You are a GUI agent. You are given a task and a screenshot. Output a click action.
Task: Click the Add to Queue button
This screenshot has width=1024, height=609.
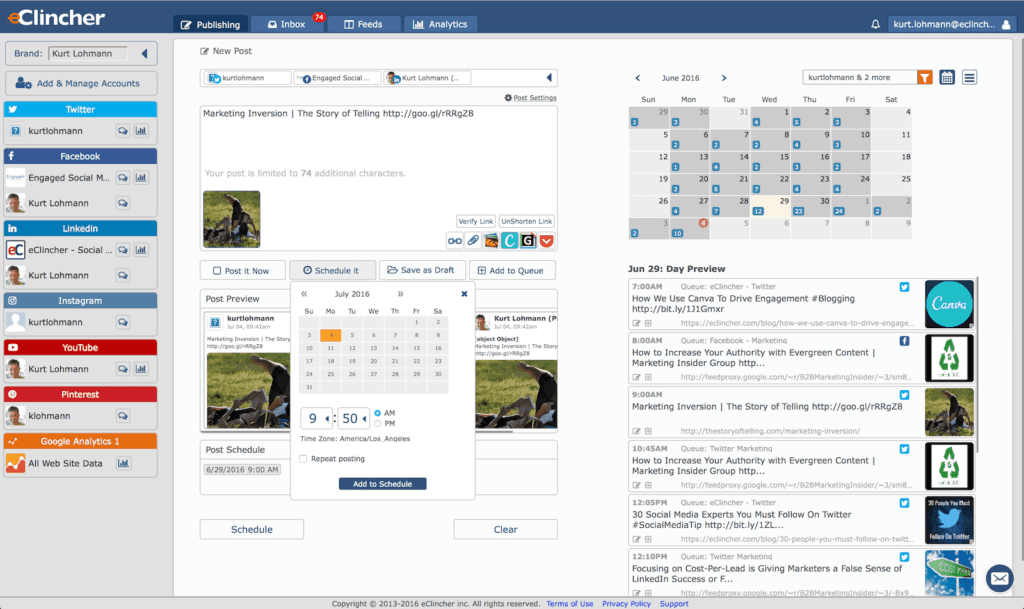tap(512, 270)
